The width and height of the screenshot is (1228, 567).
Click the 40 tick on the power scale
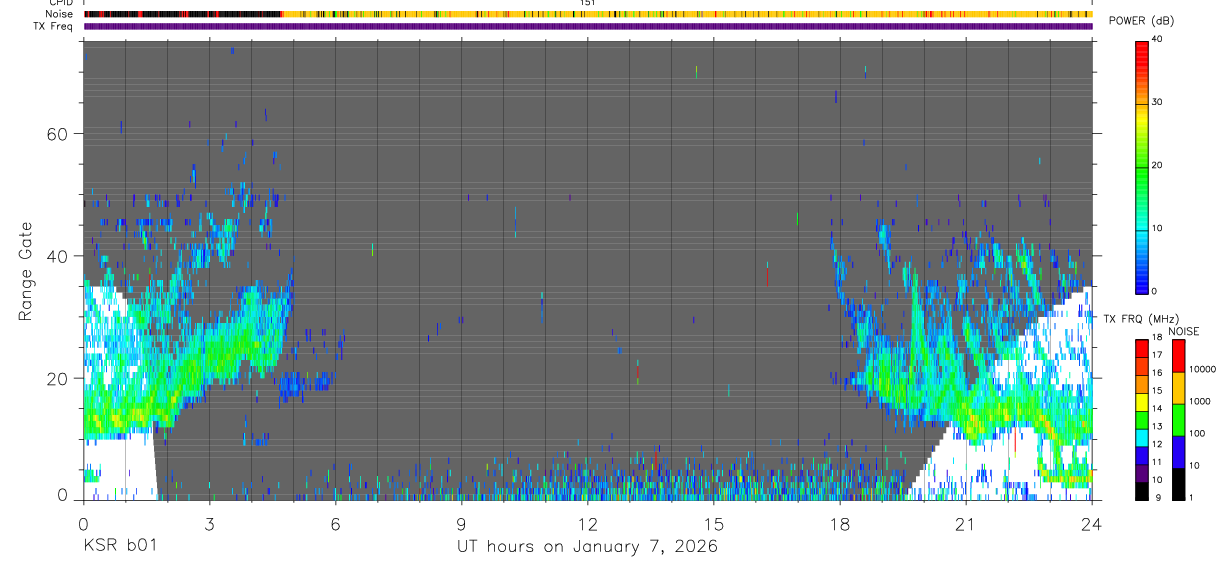(1157, 39)
